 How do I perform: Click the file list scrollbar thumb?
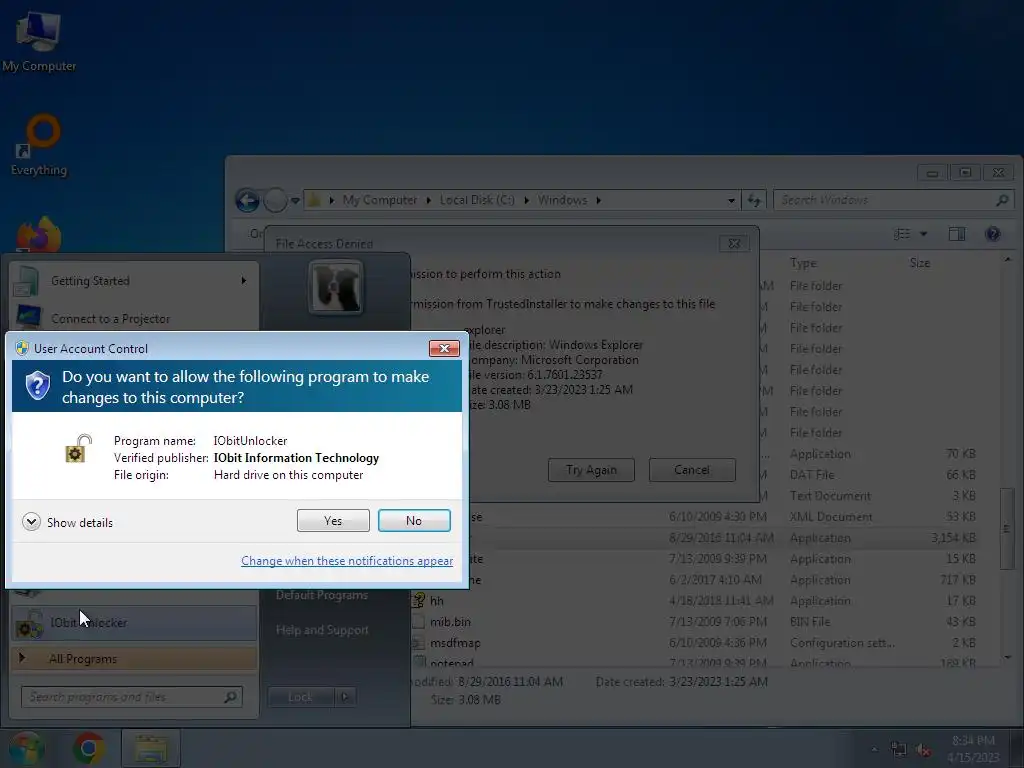click(1007, 528)
